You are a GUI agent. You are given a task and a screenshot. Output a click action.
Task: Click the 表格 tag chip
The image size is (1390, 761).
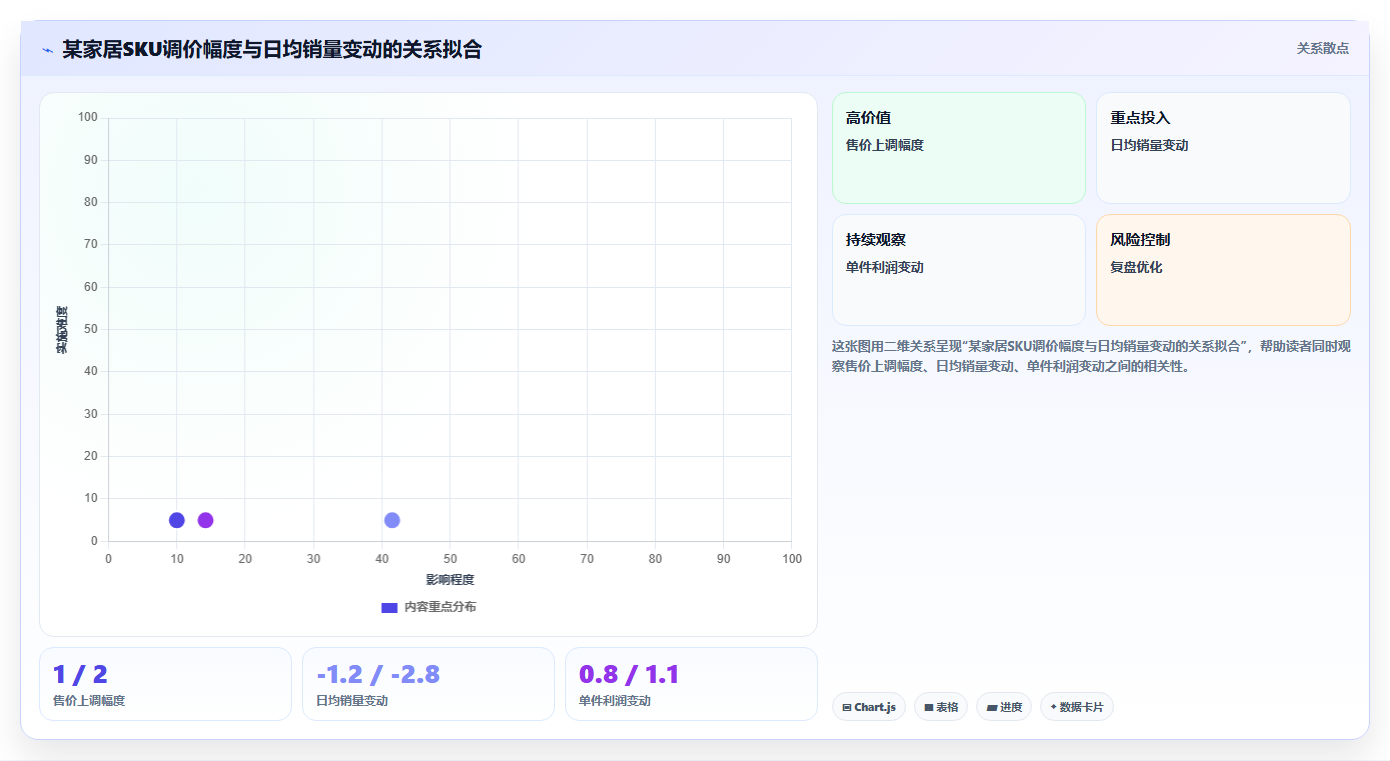[x=941, y=707]
